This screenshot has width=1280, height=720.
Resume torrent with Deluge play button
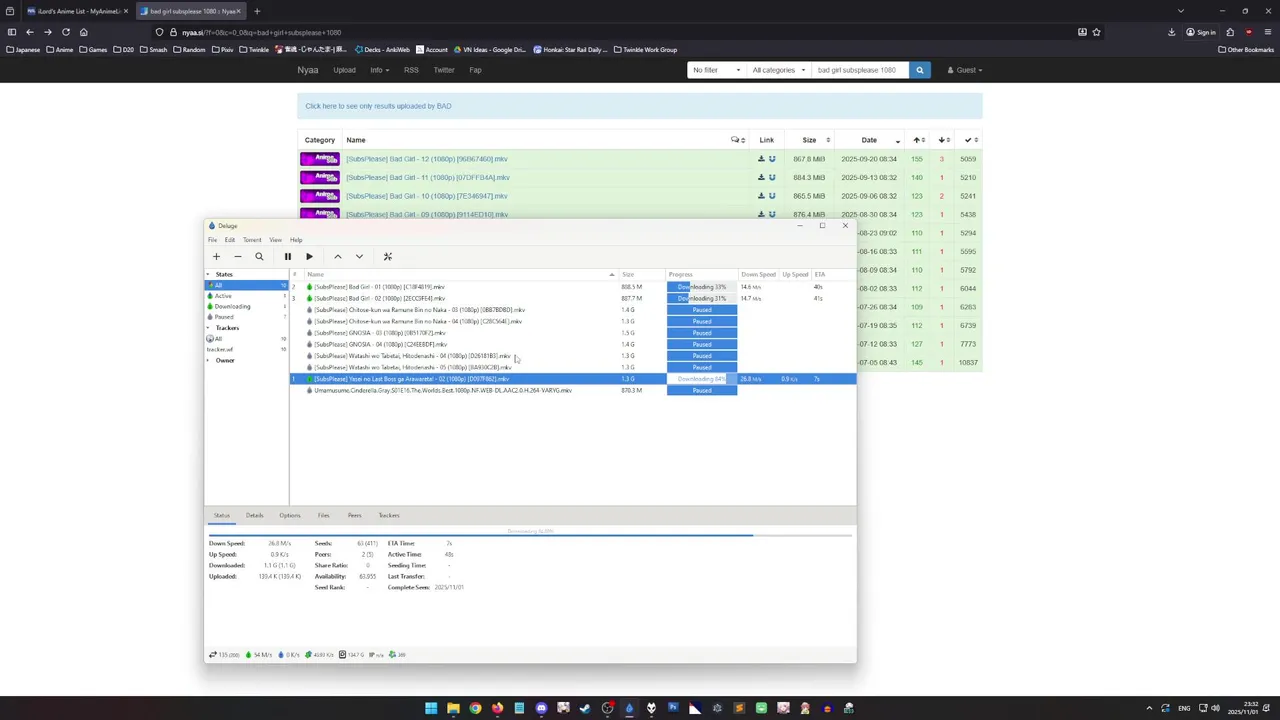coord(309,257)
